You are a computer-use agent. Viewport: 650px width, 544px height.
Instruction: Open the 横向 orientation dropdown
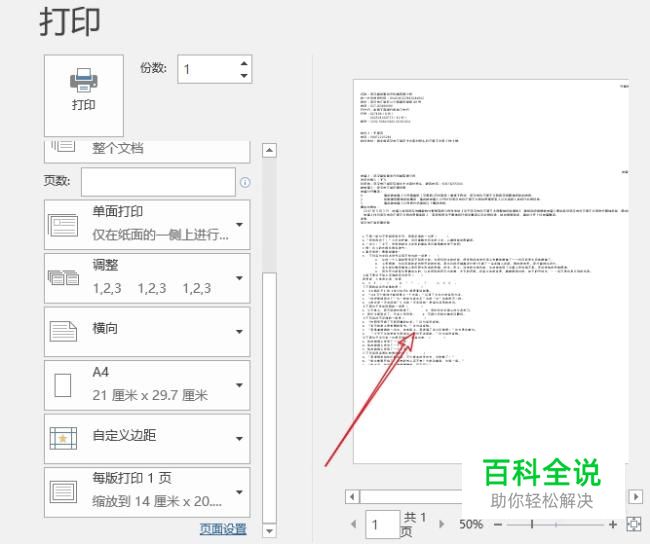point(147,332)
